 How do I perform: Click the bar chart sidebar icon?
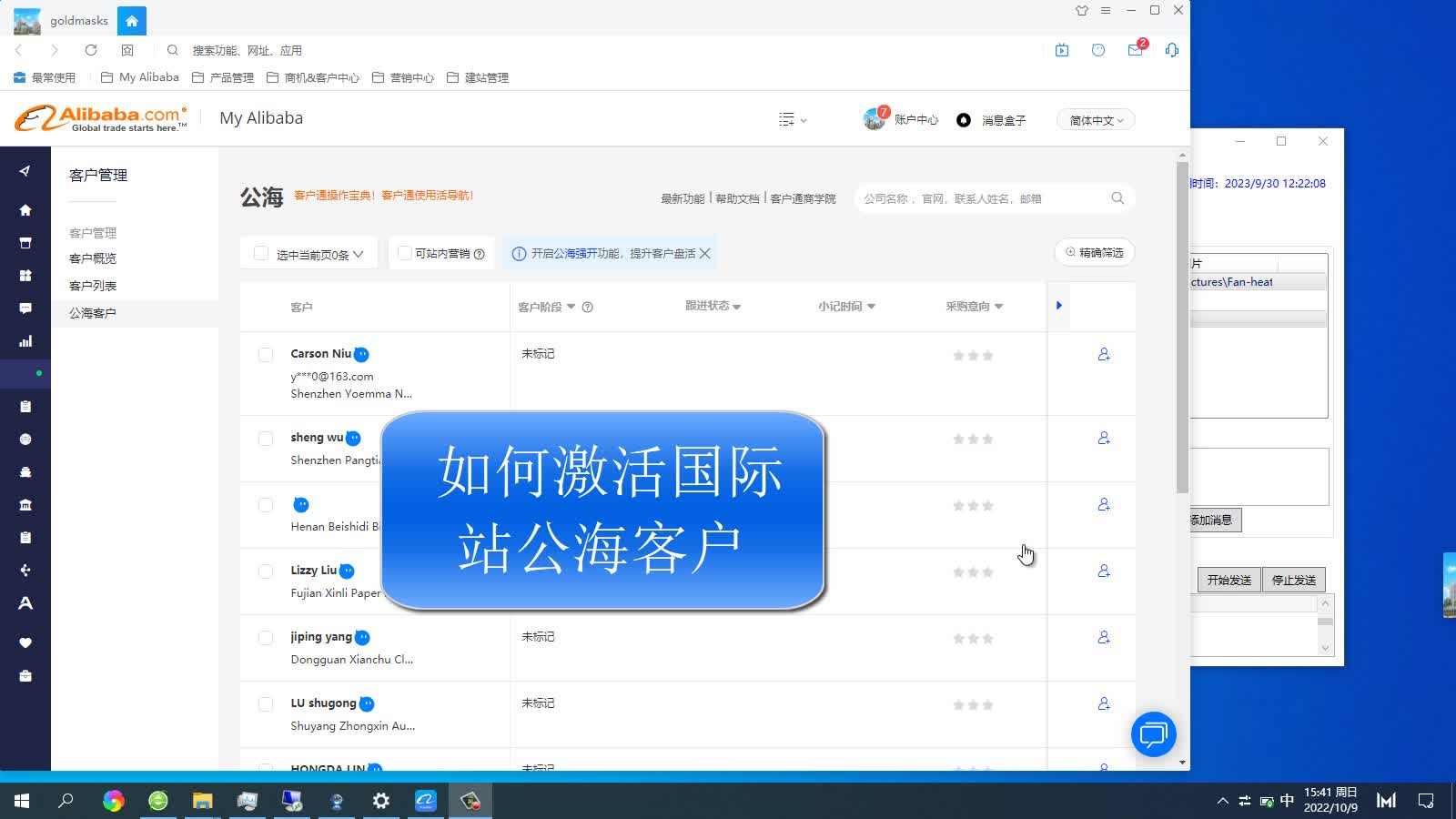pyautogui.click(x=25, y=341)
